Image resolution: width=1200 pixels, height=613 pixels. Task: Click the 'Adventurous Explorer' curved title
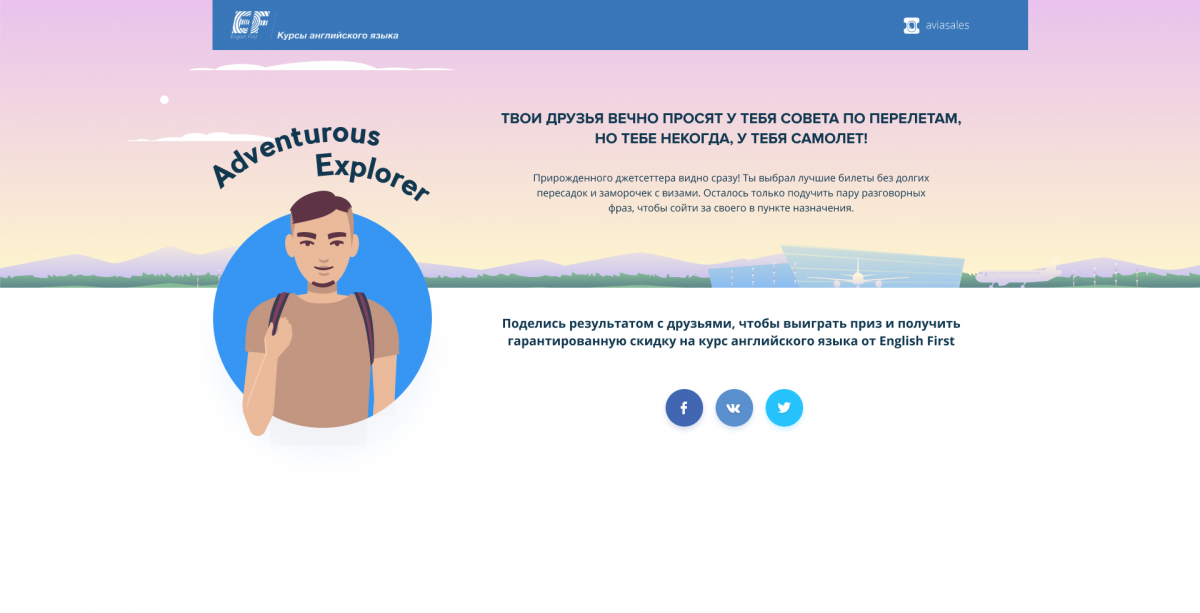click(320, 160)
